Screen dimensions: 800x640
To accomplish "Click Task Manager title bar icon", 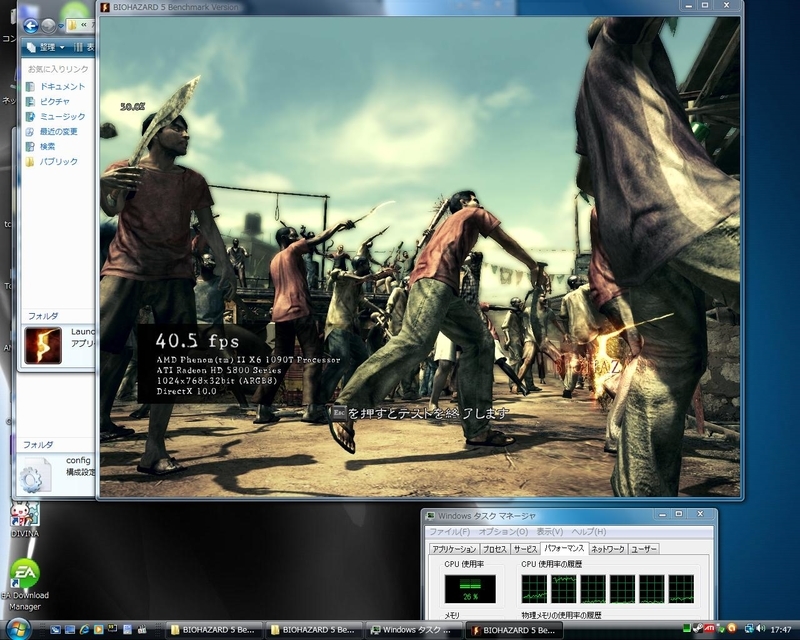I will (x=431, y=516).
